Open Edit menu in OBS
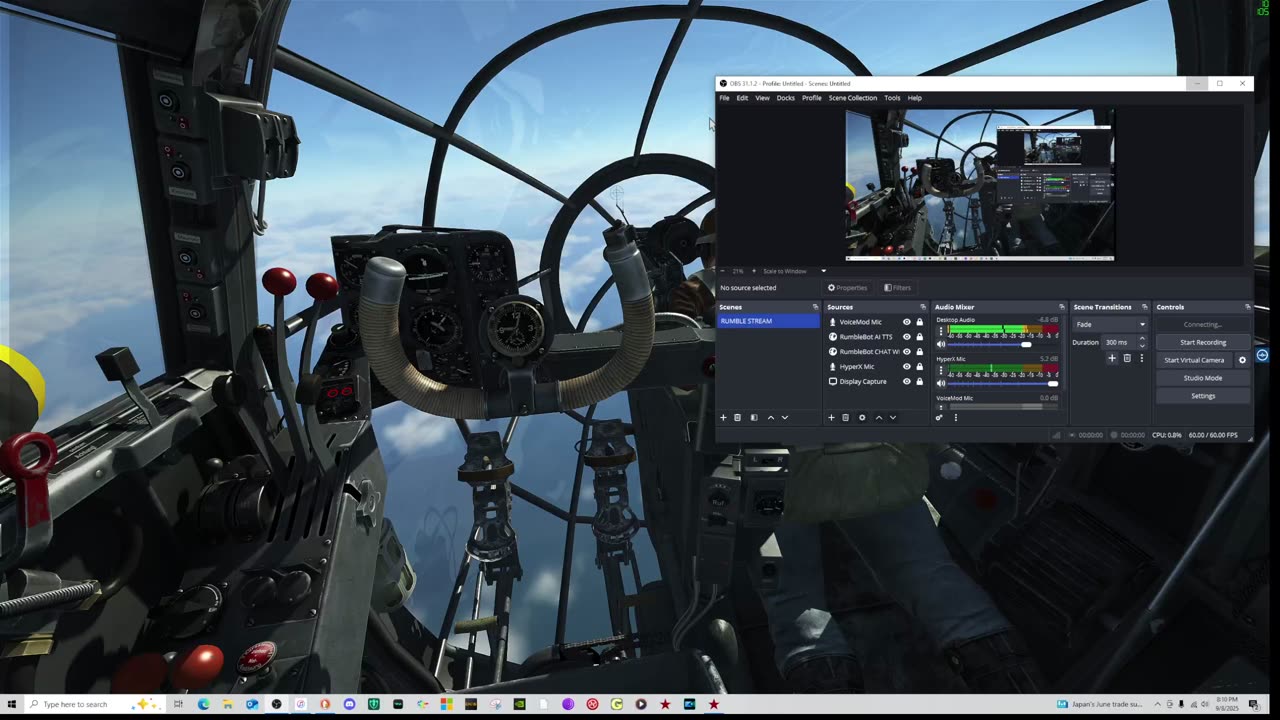The image size is (1280, 720). 742,98
